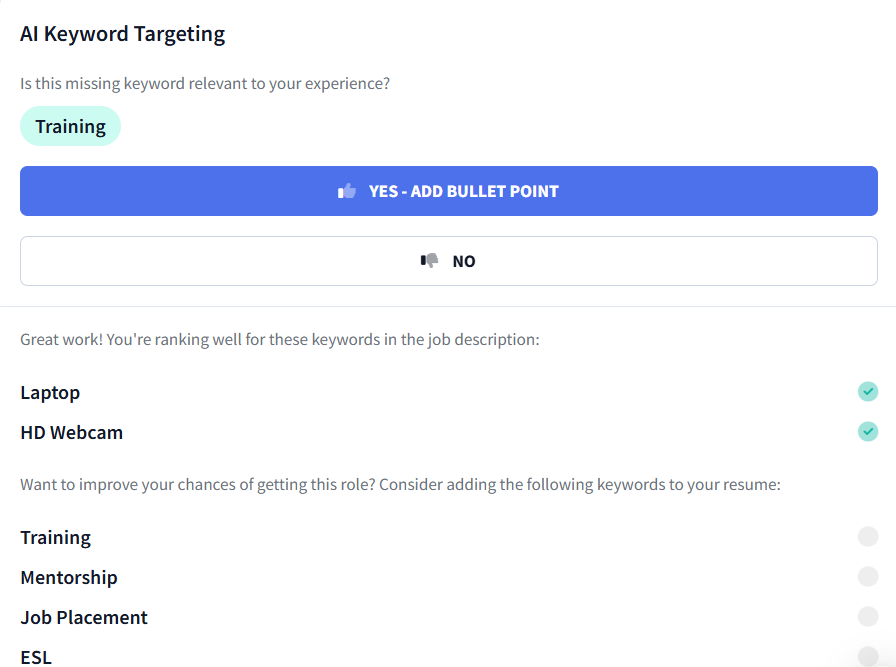Select the HD Webcam keyword entry
This screenshot has height=667, width=896.
71,432
